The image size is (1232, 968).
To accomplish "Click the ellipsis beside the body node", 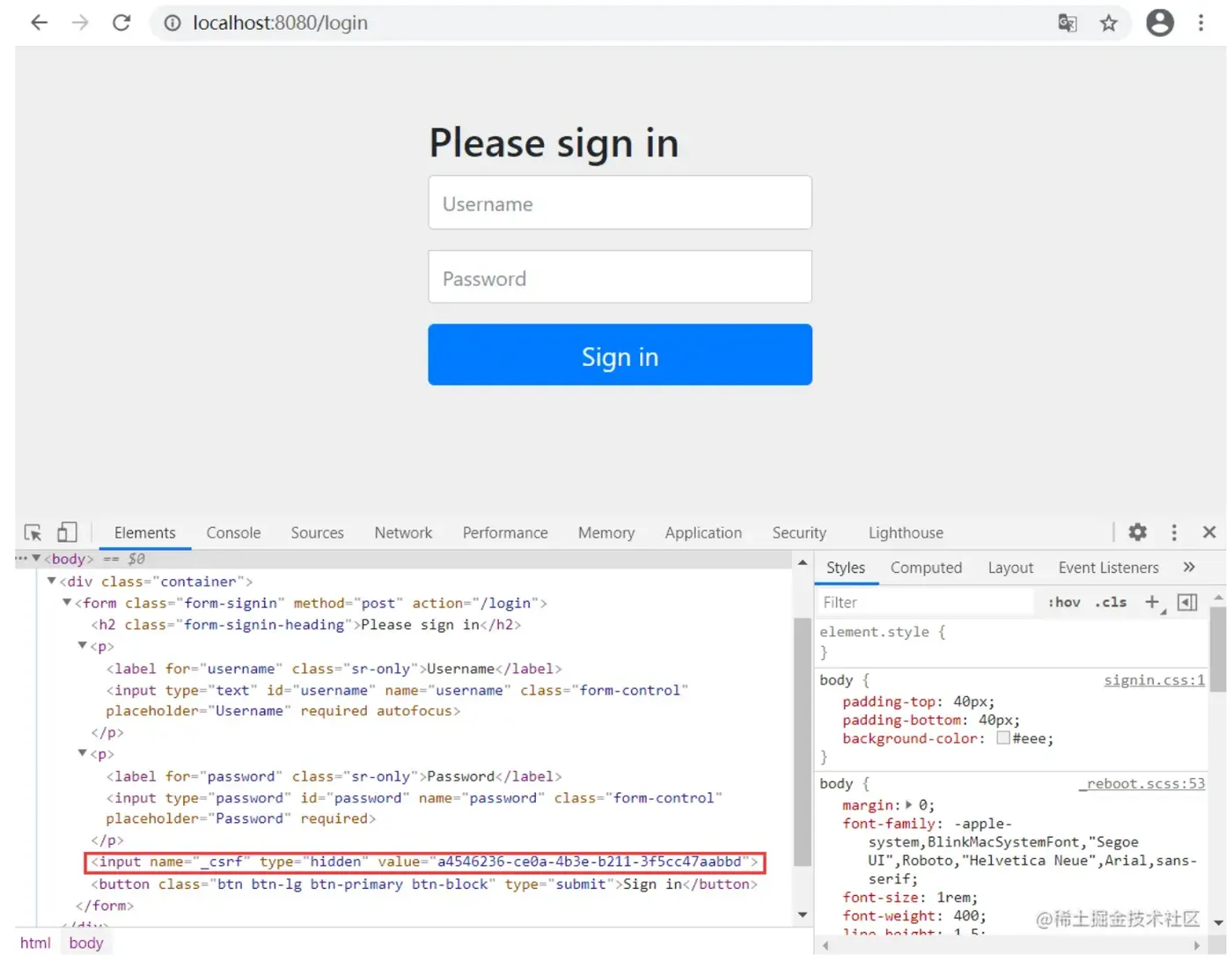I will pos(21,558).
